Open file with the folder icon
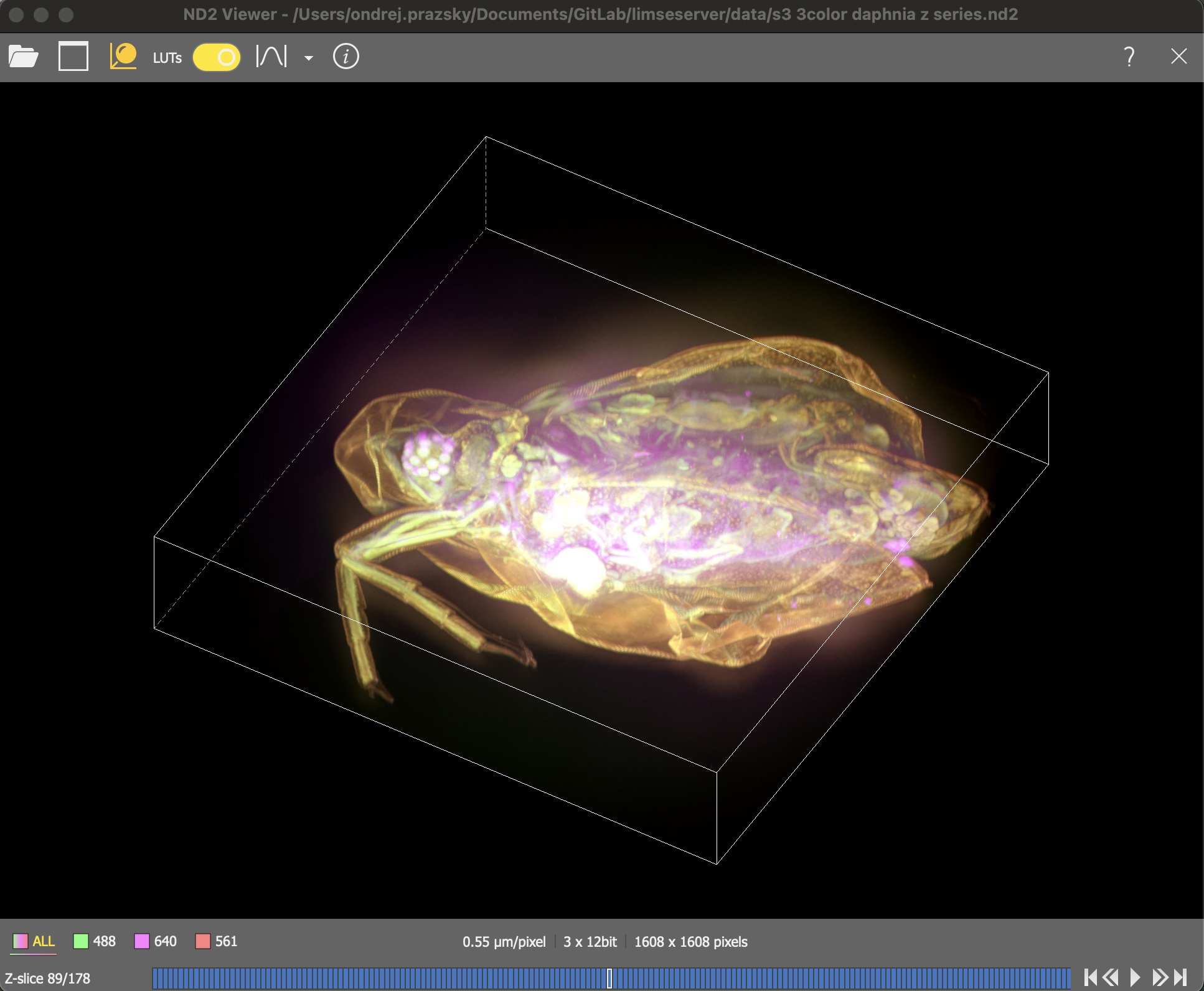Image resolution: width=1204 pixels, height=991 pixels. pyautogui.click(x=24, y=57)
